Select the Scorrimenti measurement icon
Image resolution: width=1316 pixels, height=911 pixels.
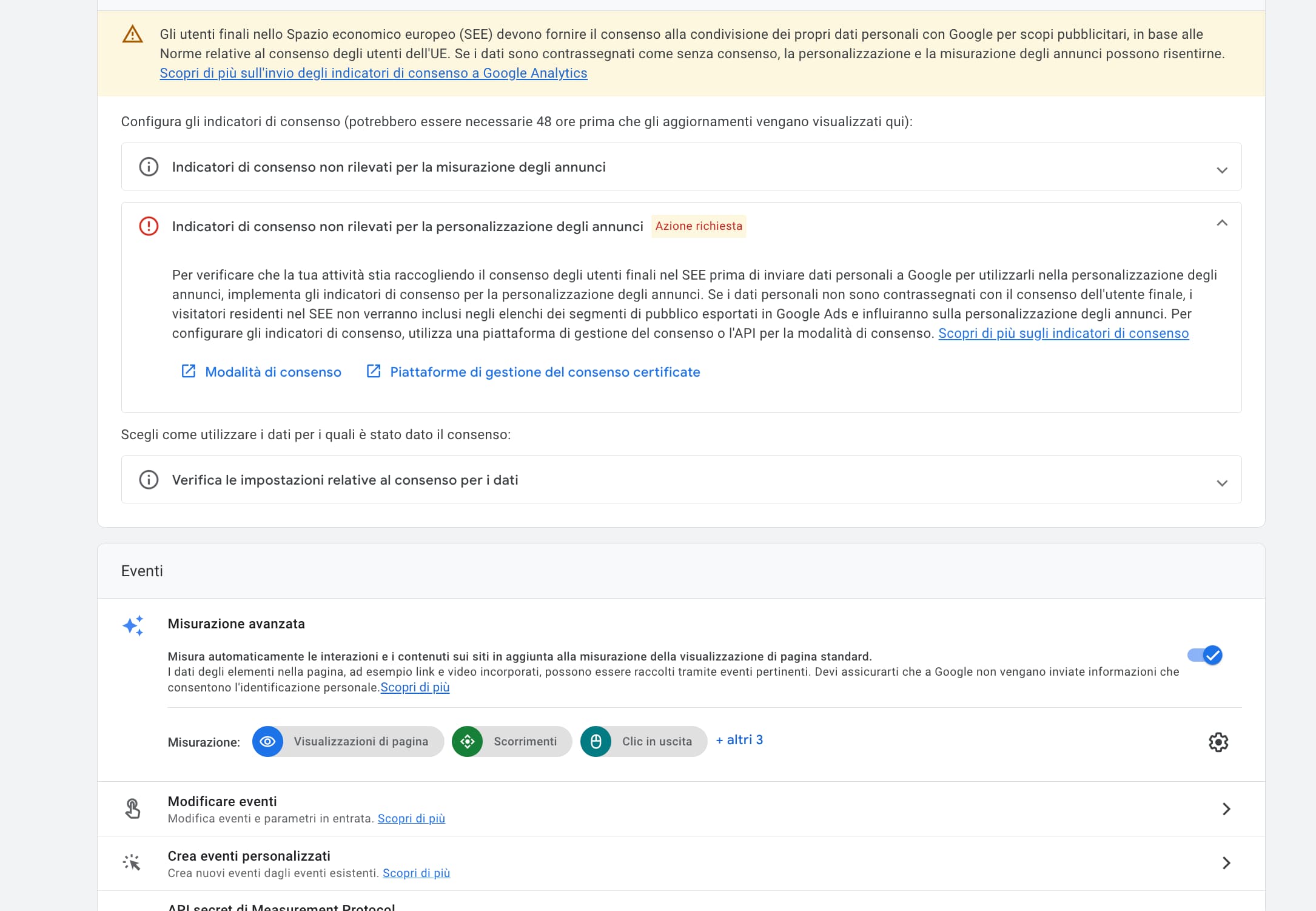pos(468,741)
